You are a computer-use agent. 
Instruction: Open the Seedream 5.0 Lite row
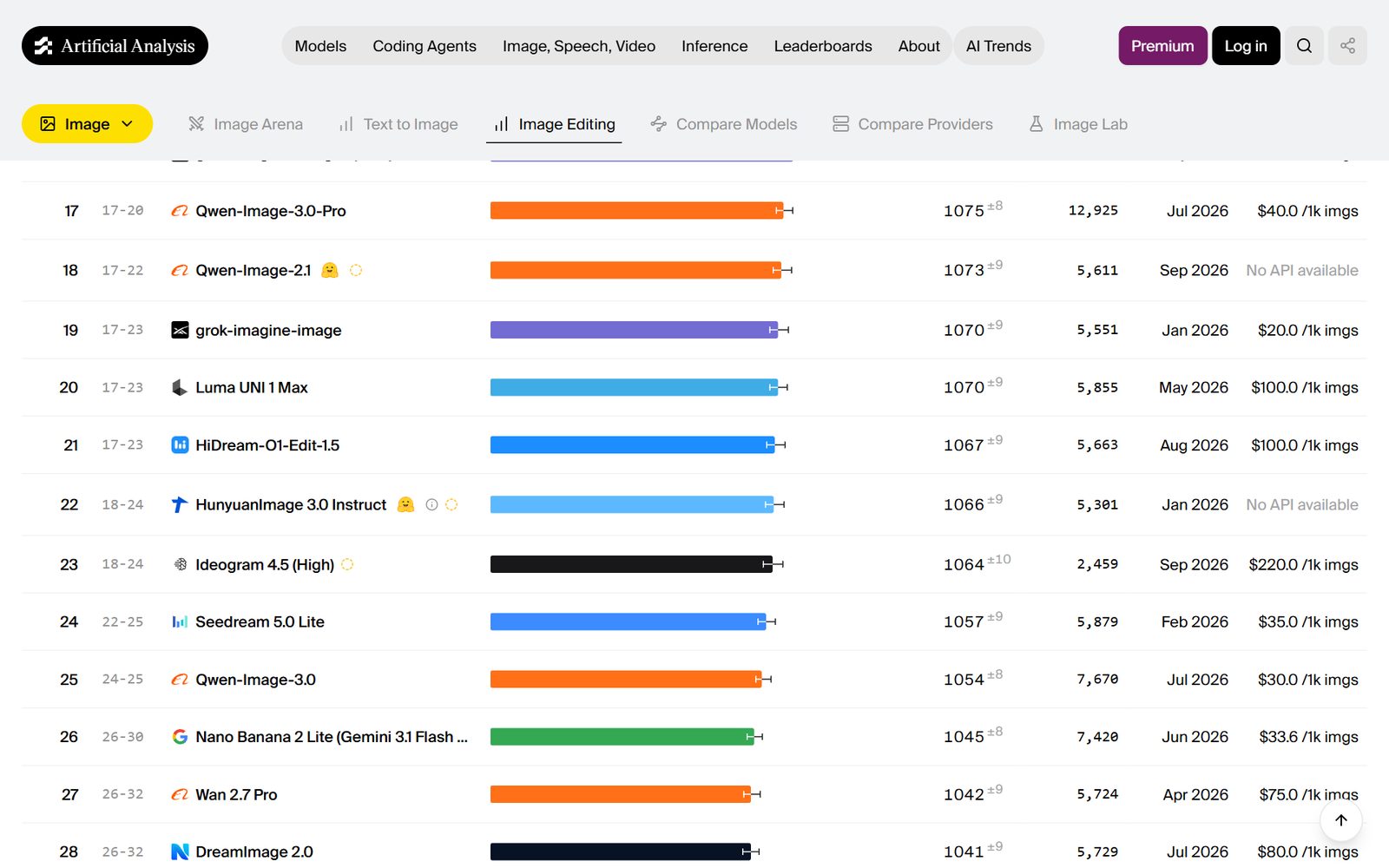point(694,621)
